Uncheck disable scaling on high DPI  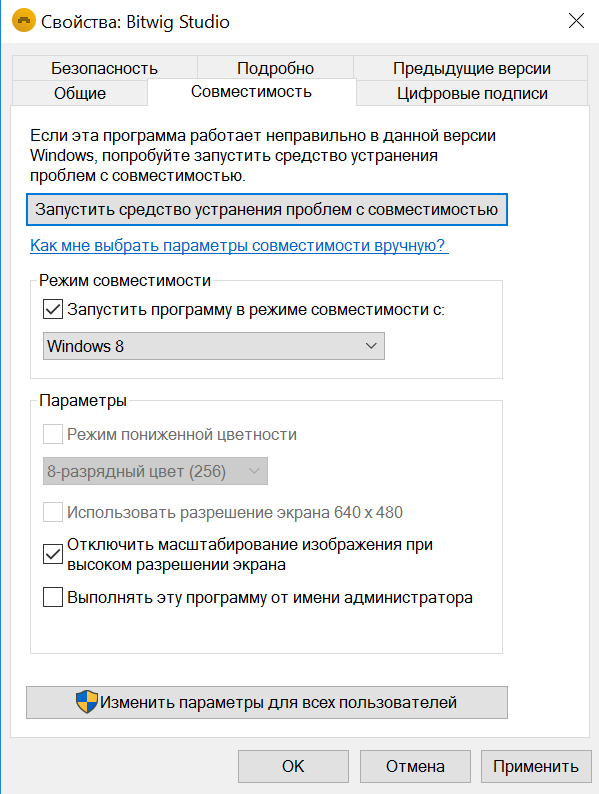(x=53, y=554)
